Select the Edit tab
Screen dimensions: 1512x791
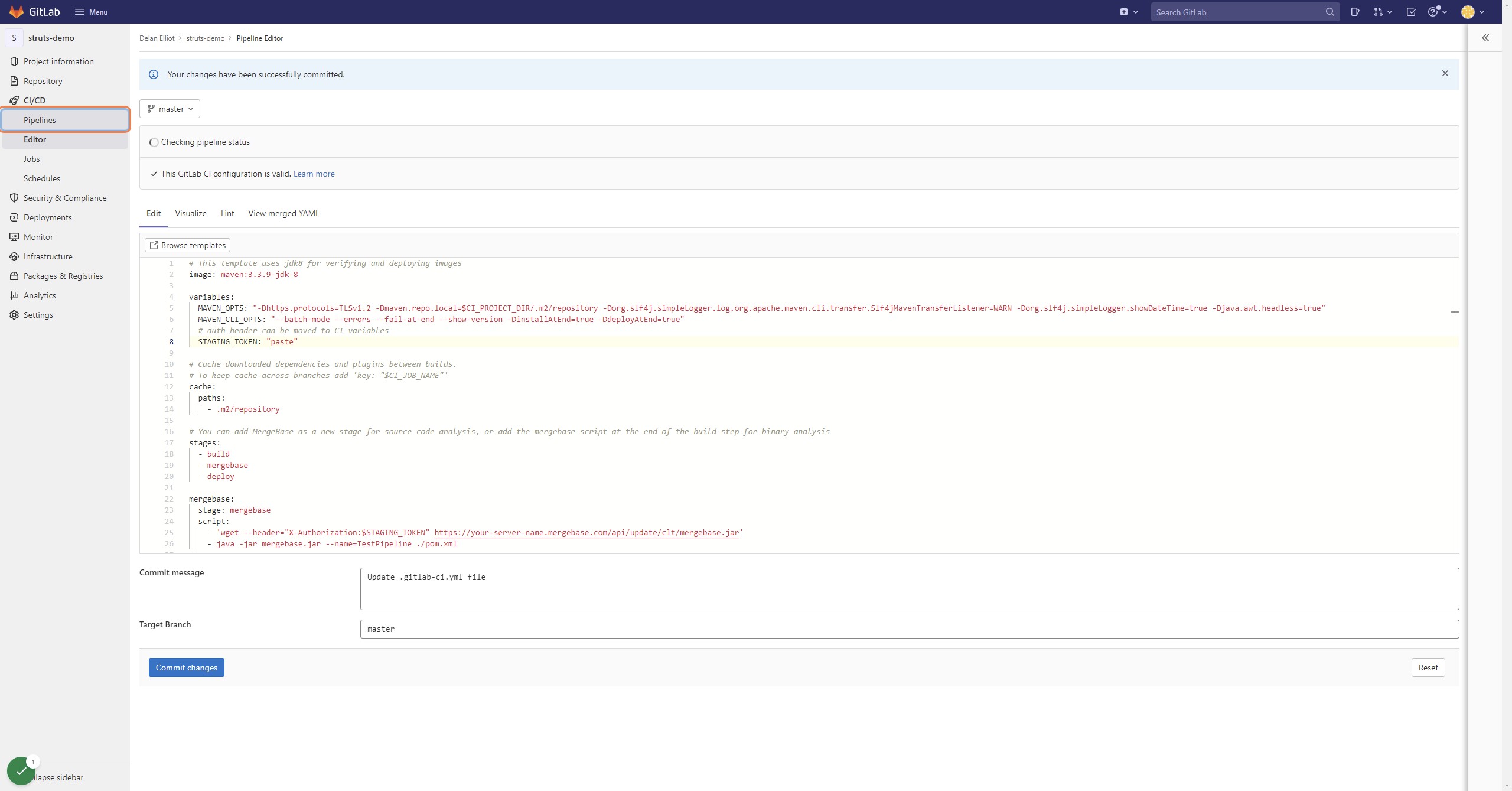pos(154,213)
